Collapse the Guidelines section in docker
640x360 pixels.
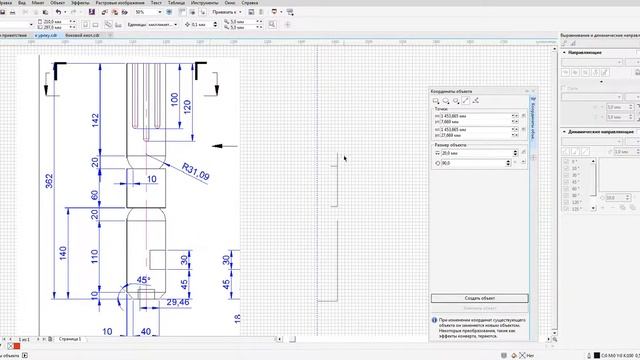[564, 53]
